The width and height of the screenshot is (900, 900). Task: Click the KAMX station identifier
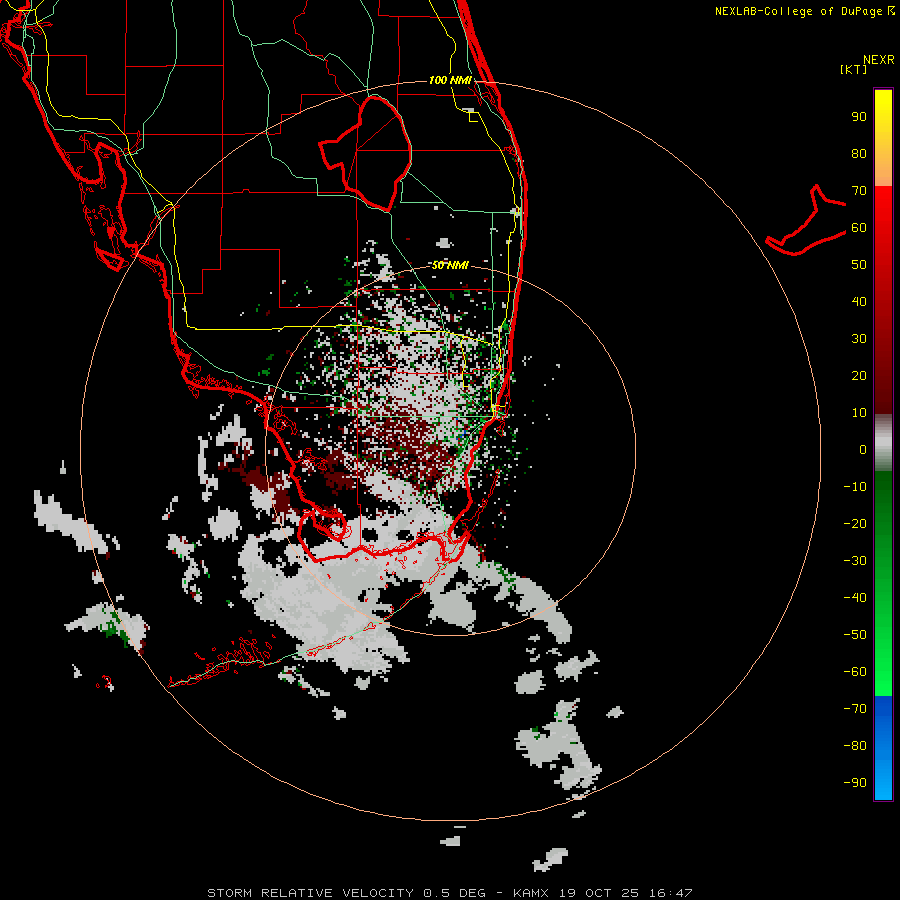(x=531, y=893)
